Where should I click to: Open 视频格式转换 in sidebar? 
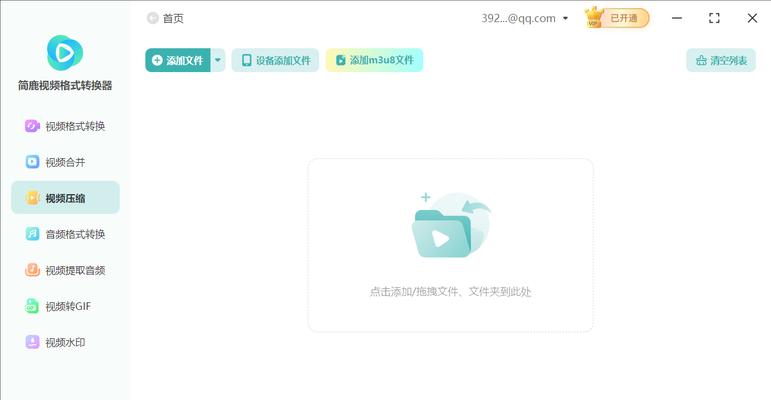point(65,126)
